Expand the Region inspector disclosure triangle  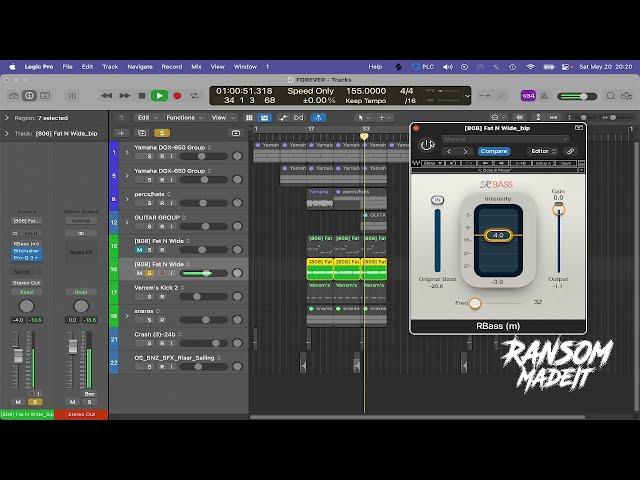tap(7, 118)
